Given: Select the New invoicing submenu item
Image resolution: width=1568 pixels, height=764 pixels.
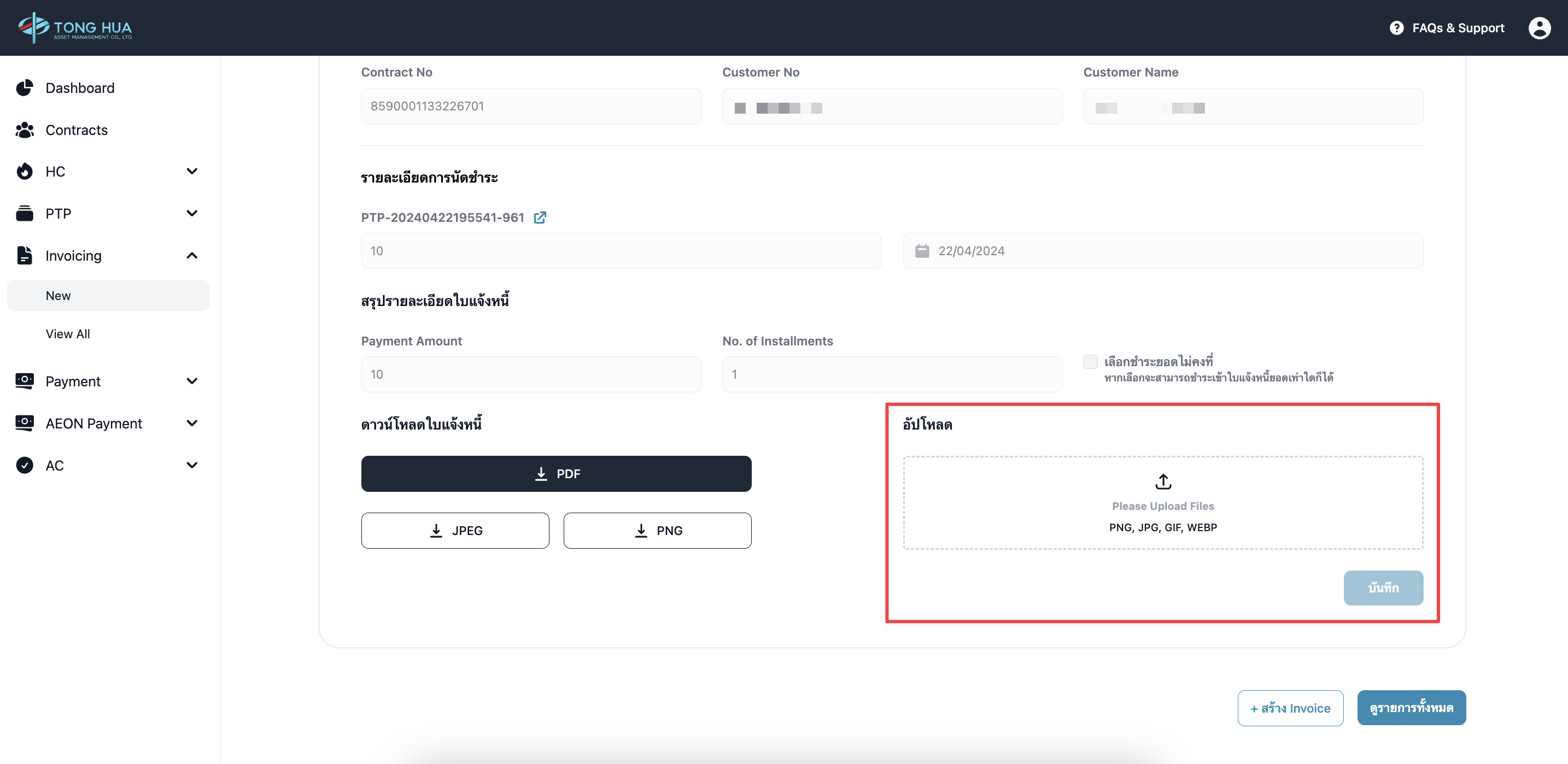Looking at the screenshot, I should pos(58,296).
